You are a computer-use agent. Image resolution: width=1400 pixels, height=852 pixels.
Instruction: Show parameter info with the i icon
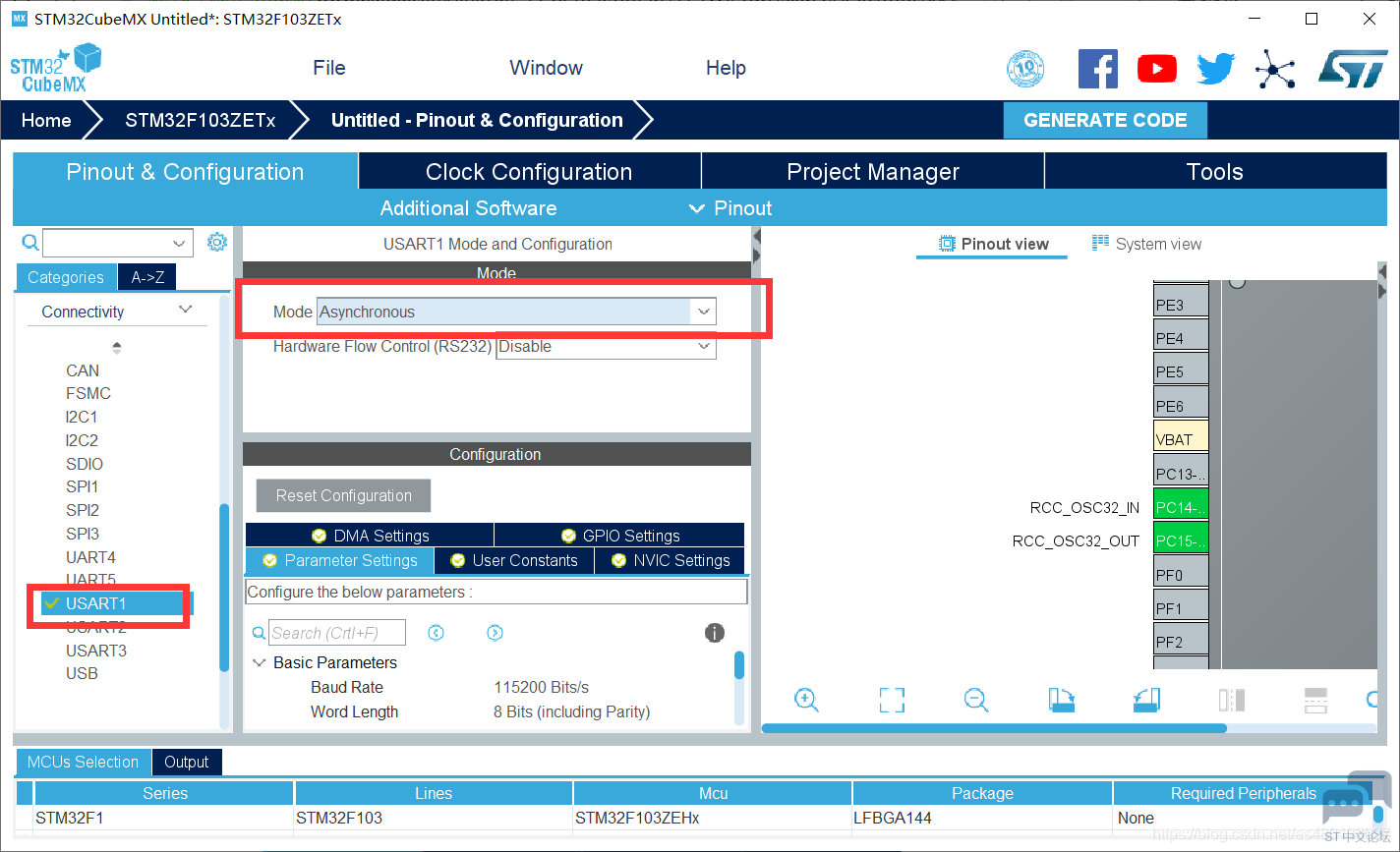tap(715, 633)
